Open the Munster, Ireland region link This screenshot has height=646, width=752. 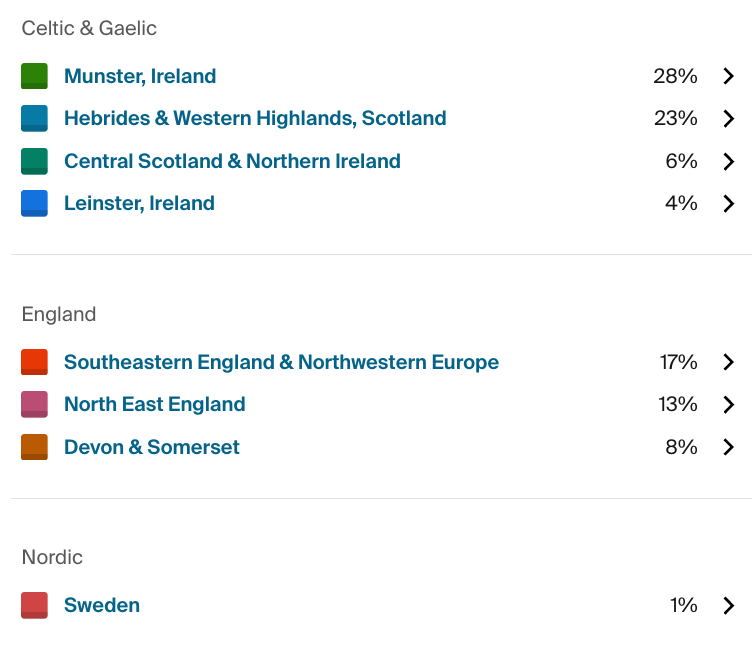[140, 76]
